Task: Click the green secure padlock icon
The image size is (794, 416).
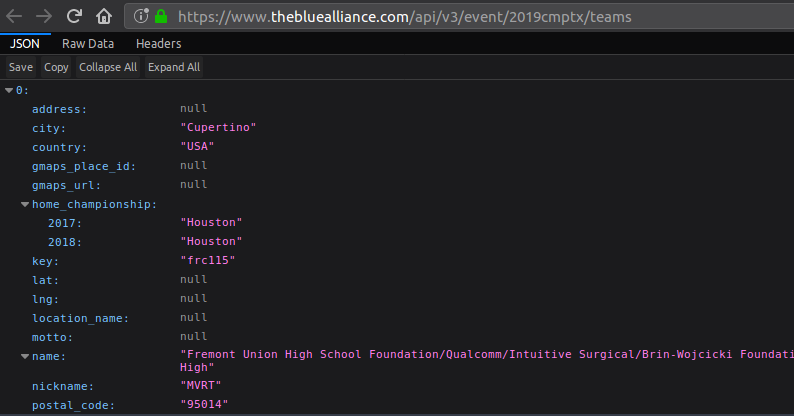Action: pyautogui.click(x=159, y=16)
